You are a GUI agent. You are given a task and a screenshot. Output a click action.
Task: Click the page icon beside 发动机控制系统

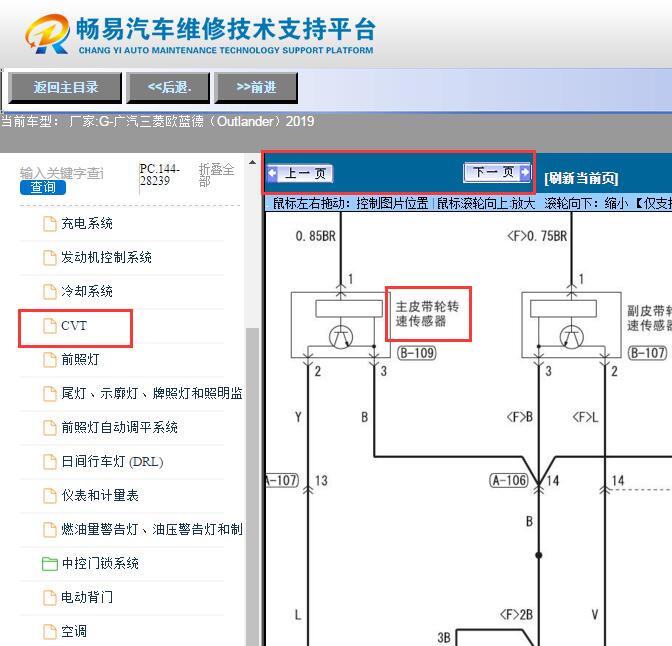(50, 258)
